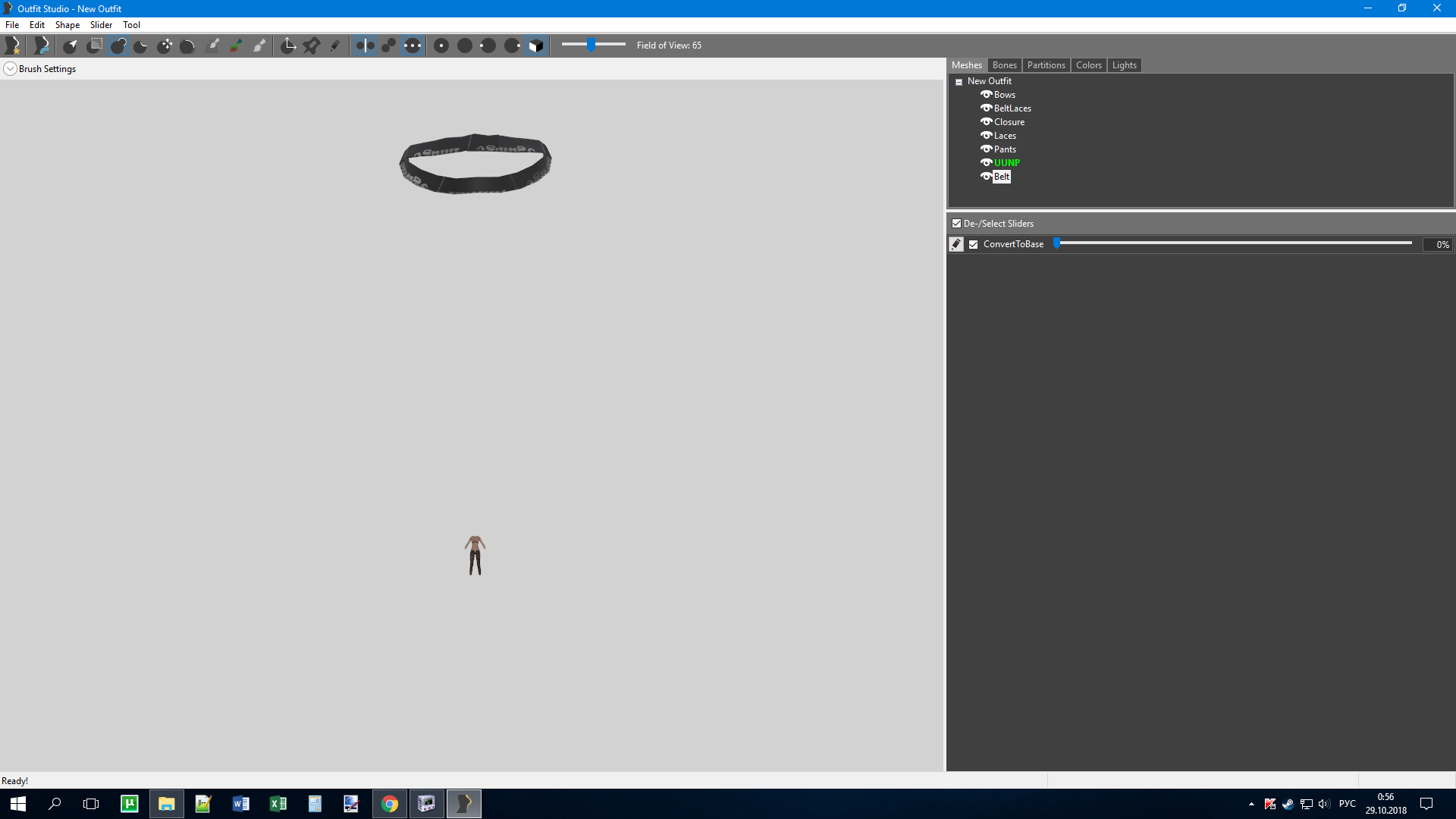Viewport: 1456px width, 819px height.
Task: Click the New Project toolbar icon
Action: 13,45
